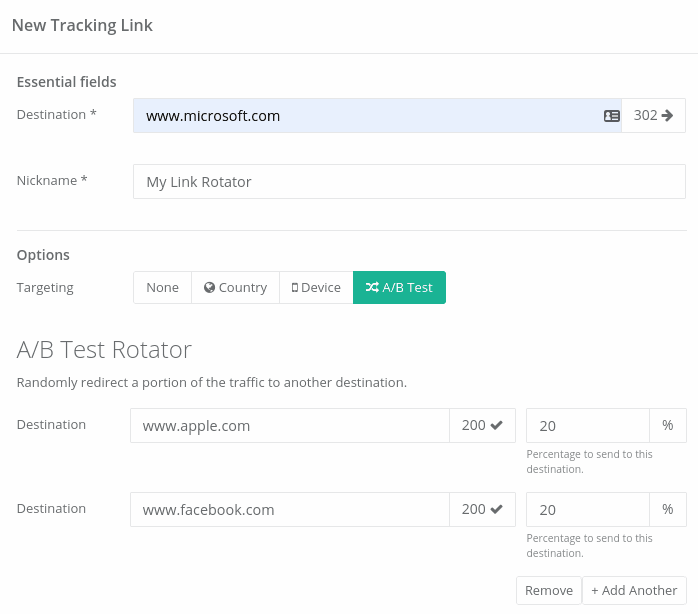Click the Nickname field My Link Rotator
The width and height of the screenshot is (698, 614).
[409, 182]
